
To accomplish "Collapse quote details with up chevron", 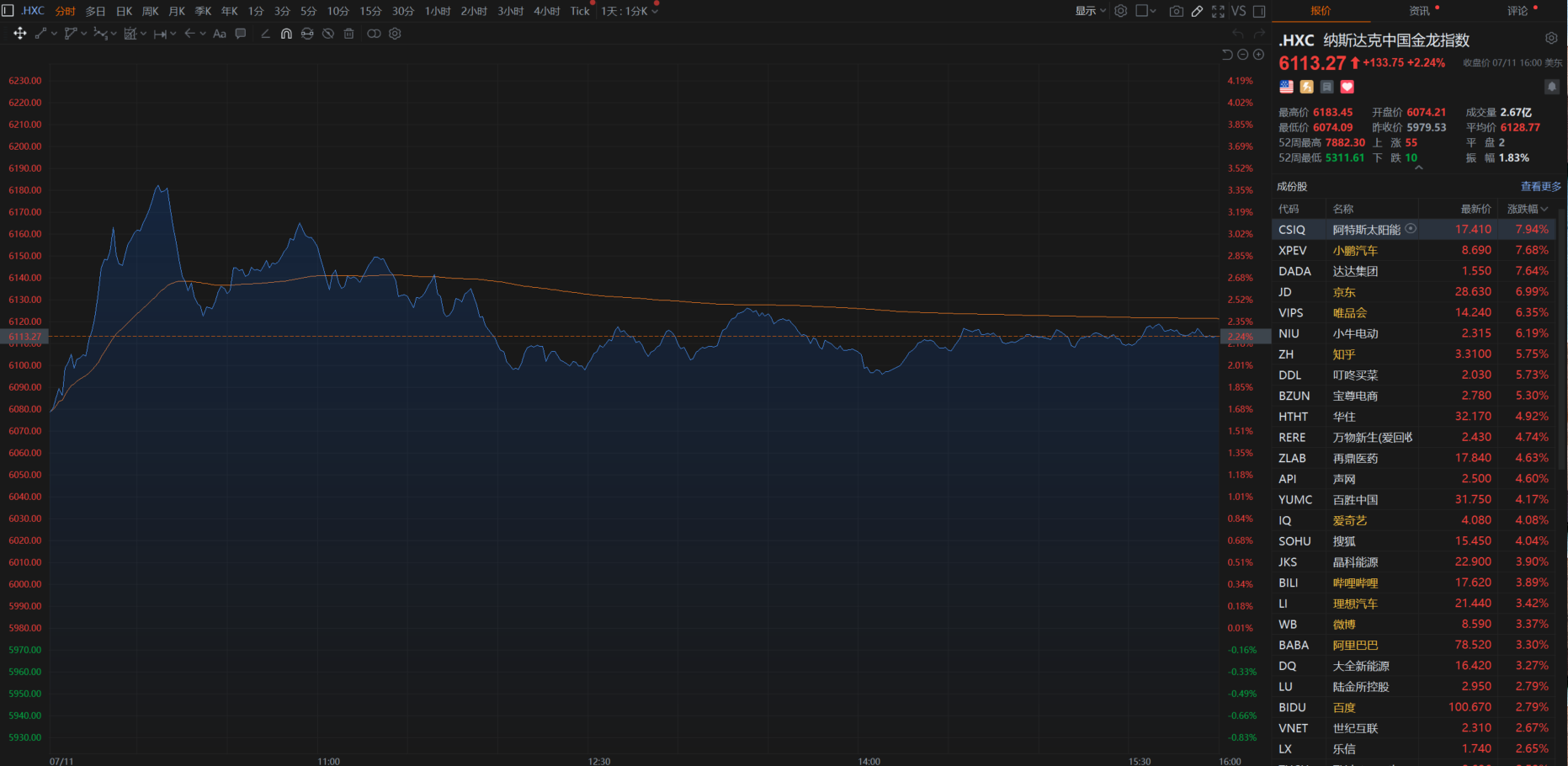I will point(1419,168).
